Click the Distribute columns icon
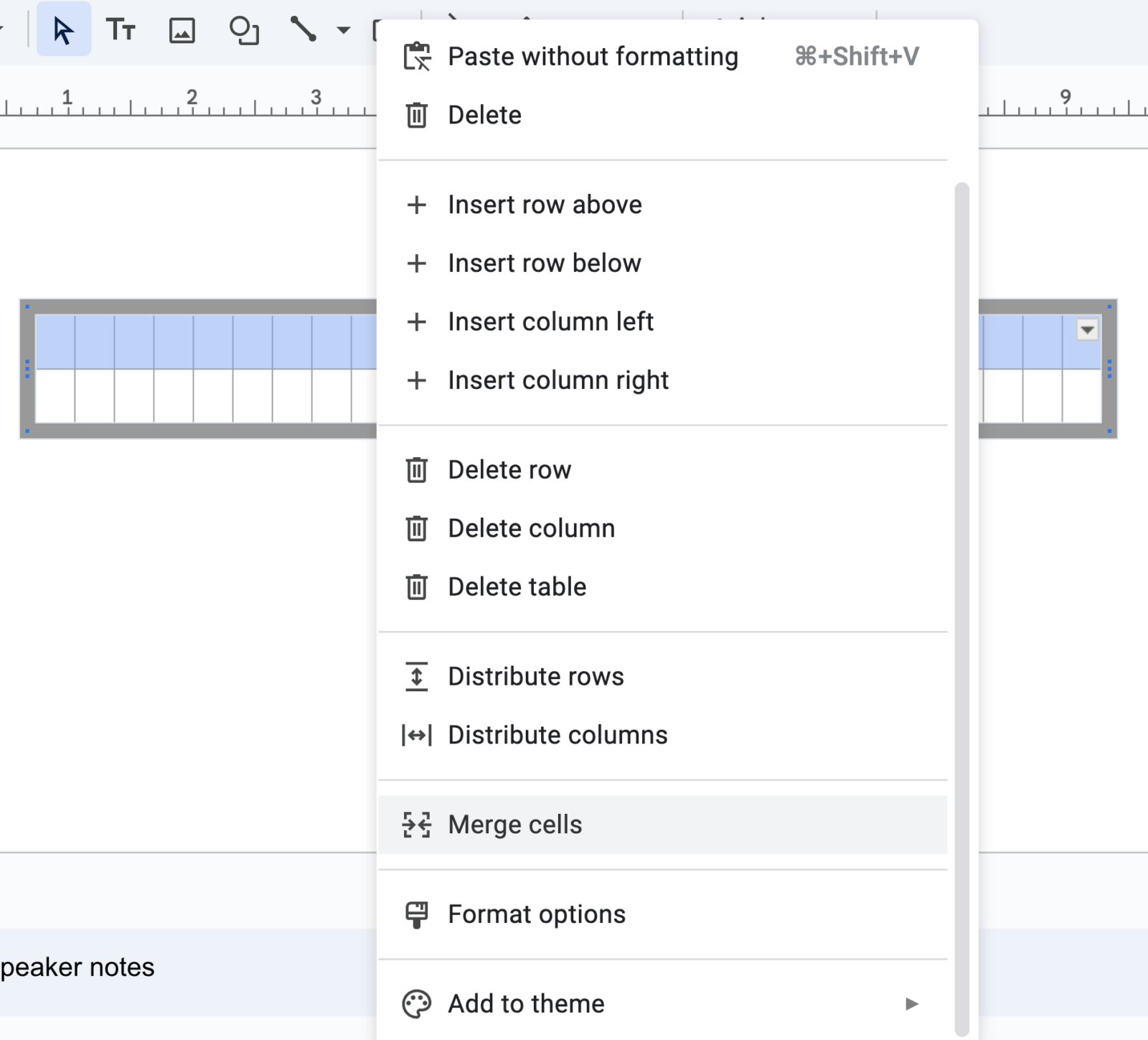The width and height of the screenshot is (1148, 1040). (x=416, y=735)
